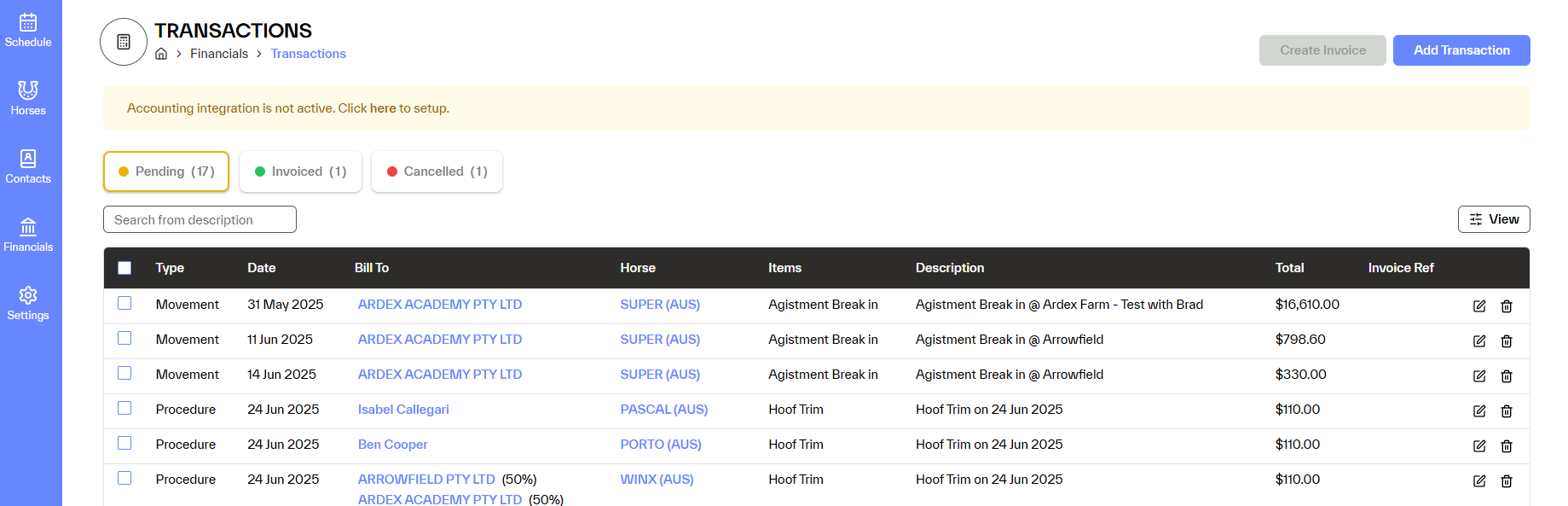Image resolution: width=1568 pixels, height=506 pixels.
Task: Focus the Search from description field
Action: (200, 219)
